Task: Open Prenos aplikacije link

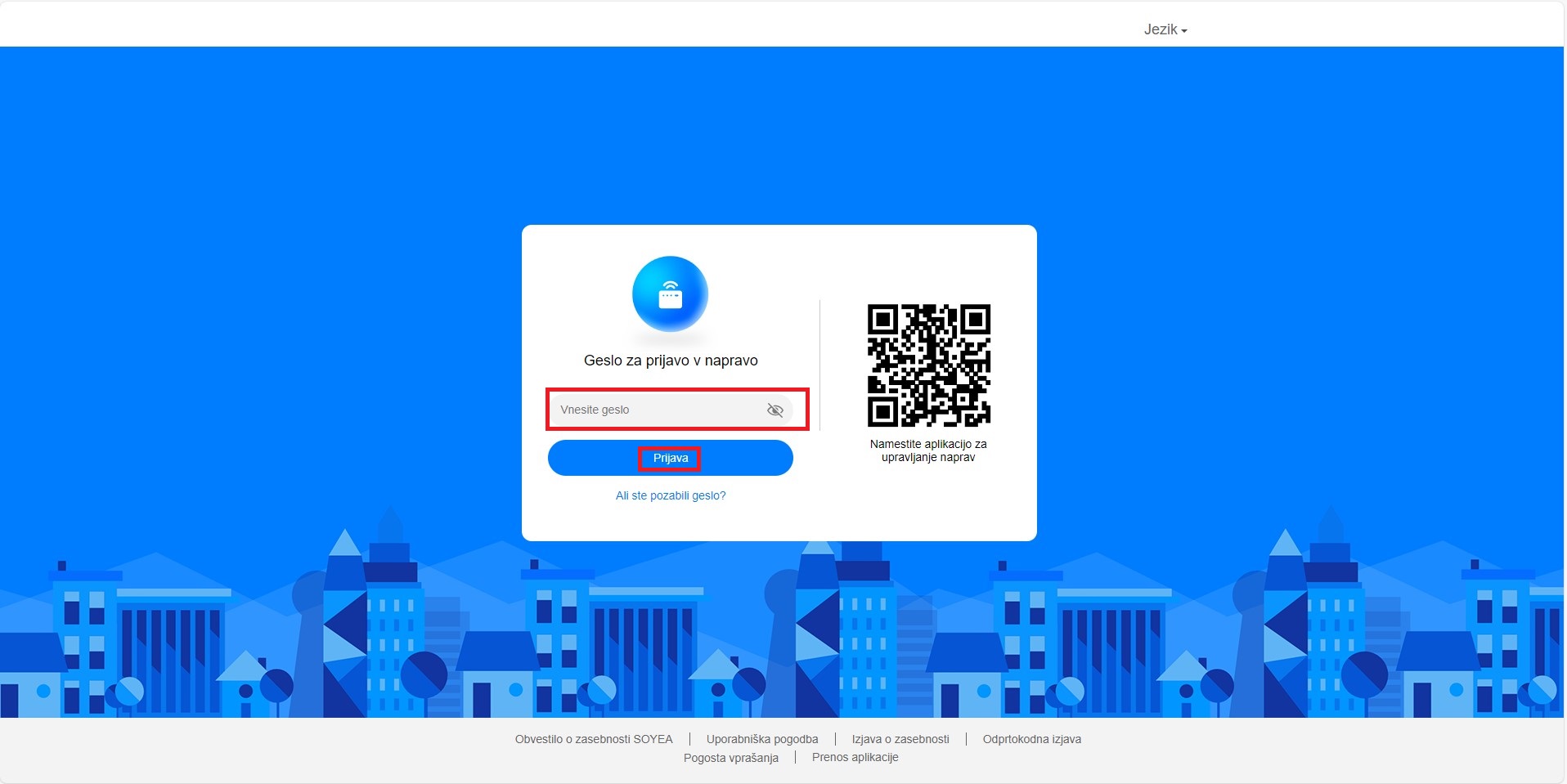Action: (855, 757)
